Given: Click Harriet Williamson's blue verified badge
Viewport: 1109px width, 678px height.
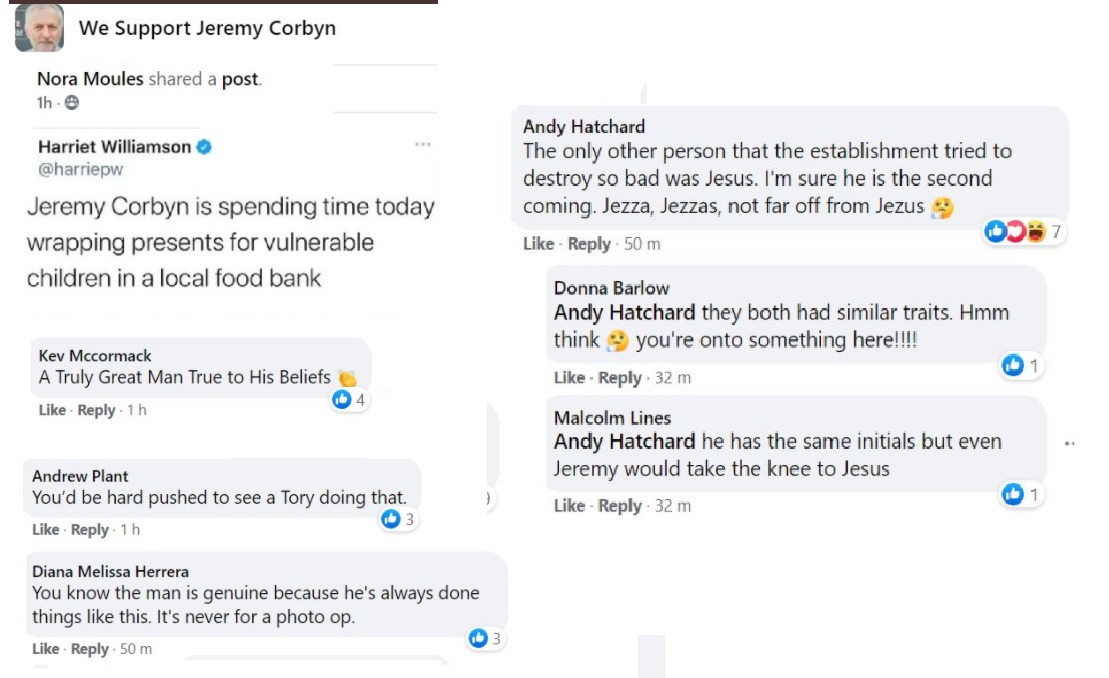Looking at the screenshot, I should 204,147.
